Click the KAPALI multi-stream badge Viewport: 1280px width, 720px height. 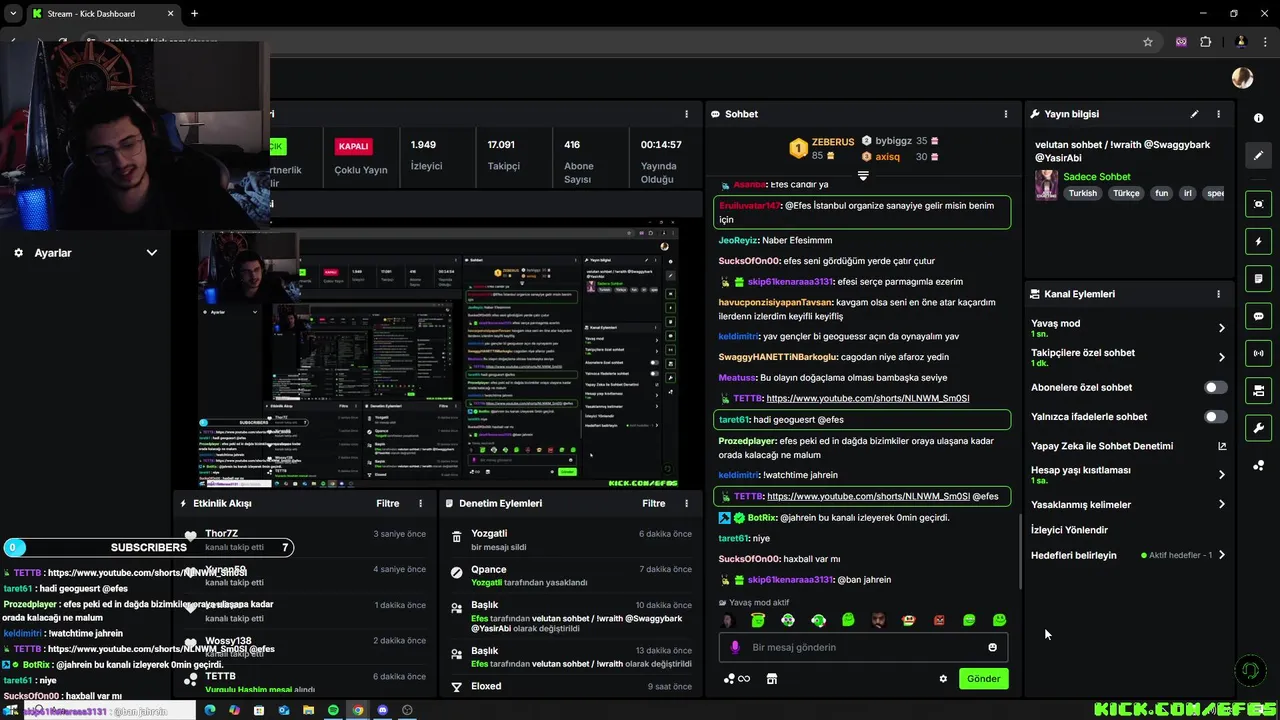[x=354, y=146]
